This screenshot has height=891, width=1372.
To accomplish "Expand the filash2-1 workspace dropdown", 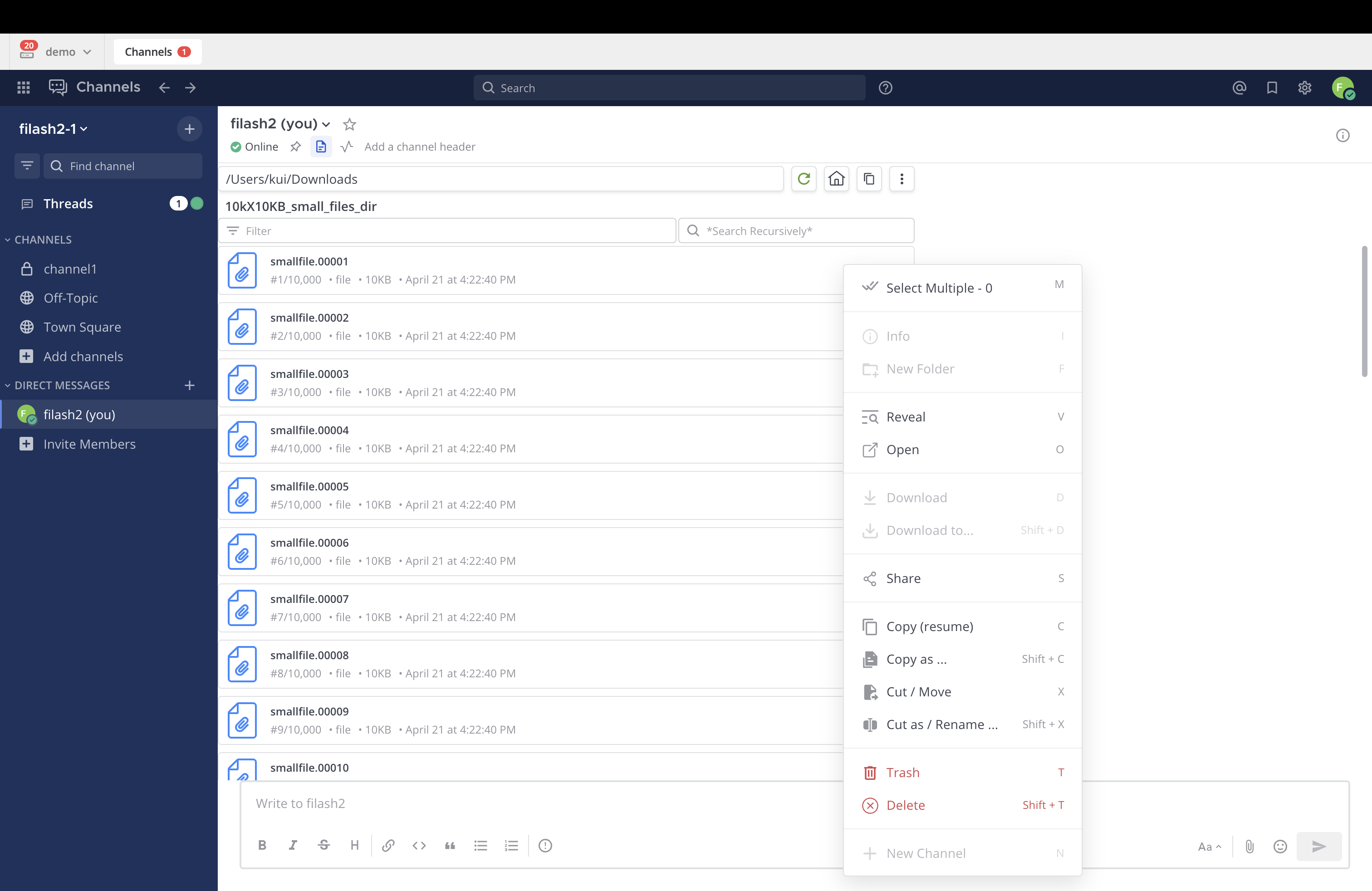I will pos(54,128).
